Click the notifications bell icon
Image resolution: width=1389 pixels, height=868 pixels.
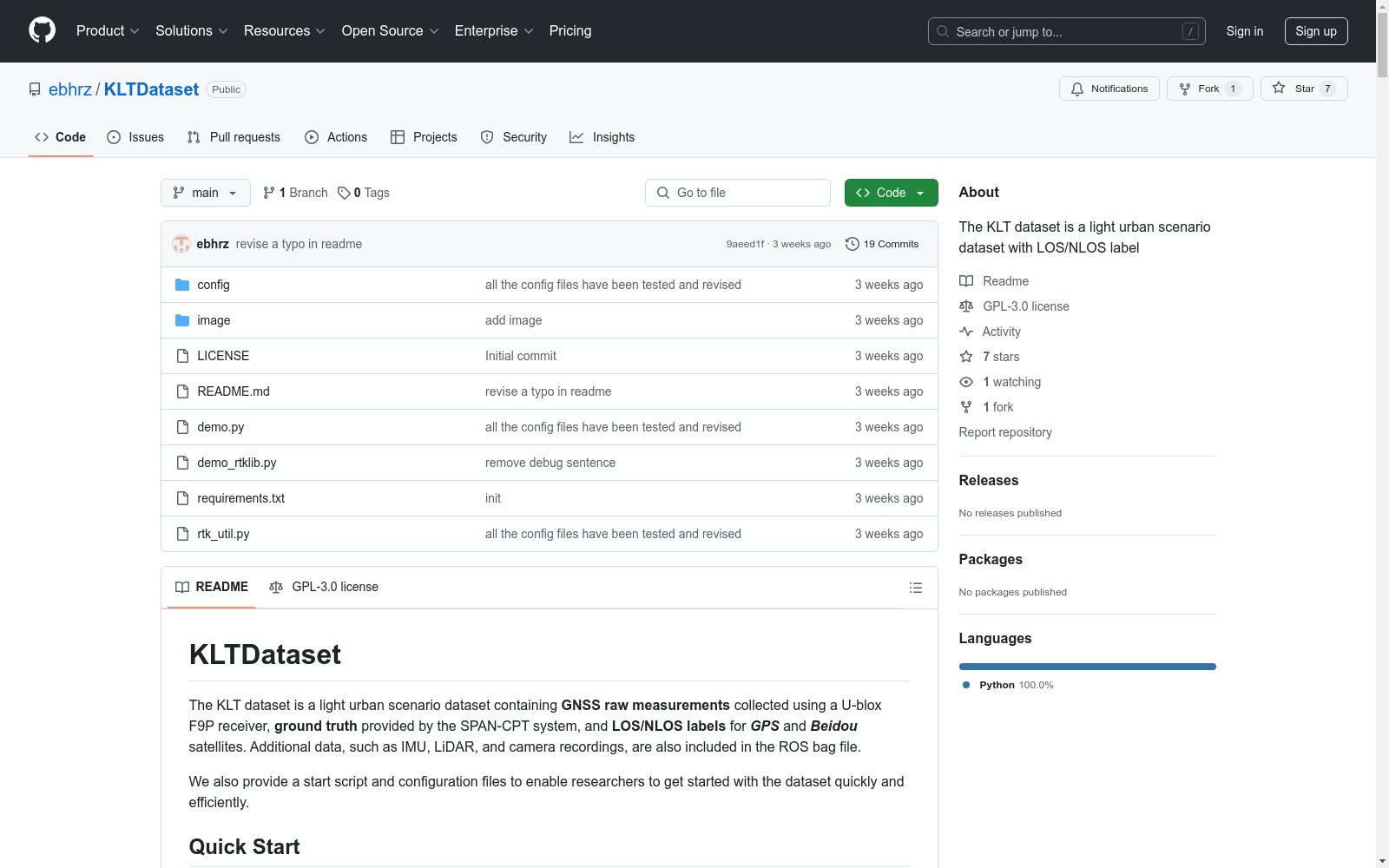1077,89
